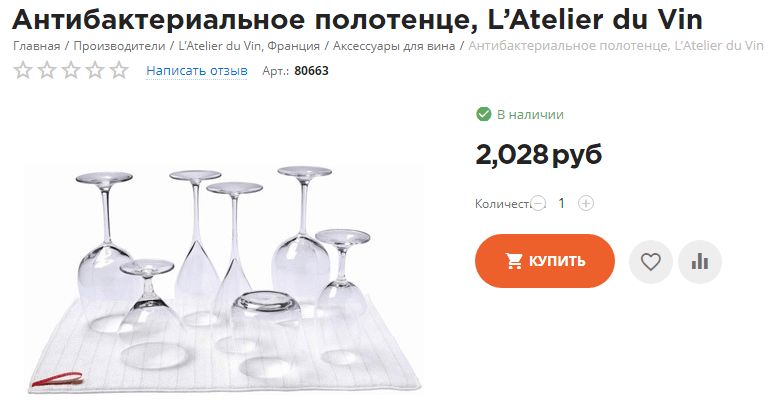
Task: Click the wine glasses product image
Action: click(x=224, y=280)
